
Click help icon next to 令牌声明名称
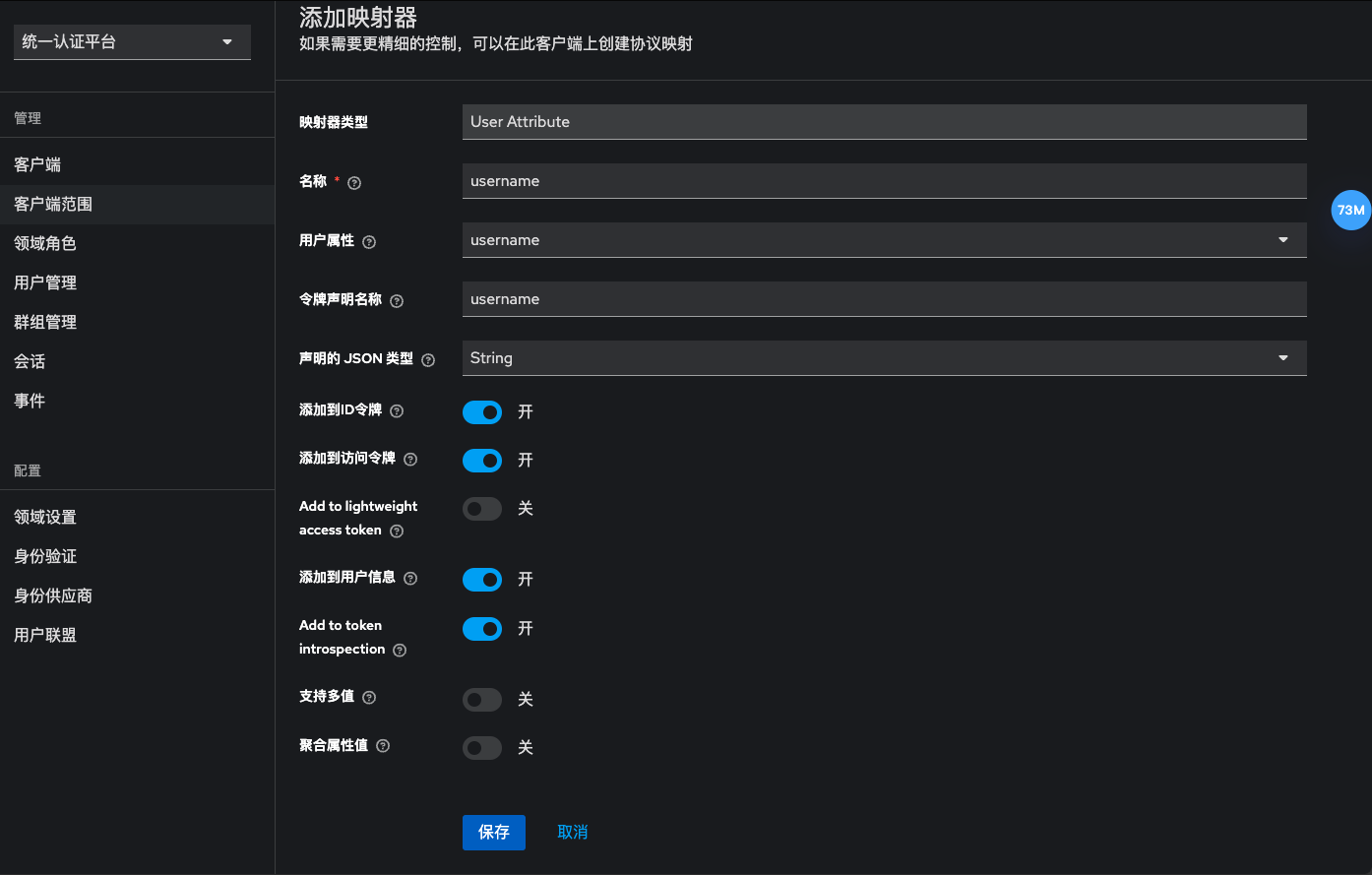(x=397, y=301)
